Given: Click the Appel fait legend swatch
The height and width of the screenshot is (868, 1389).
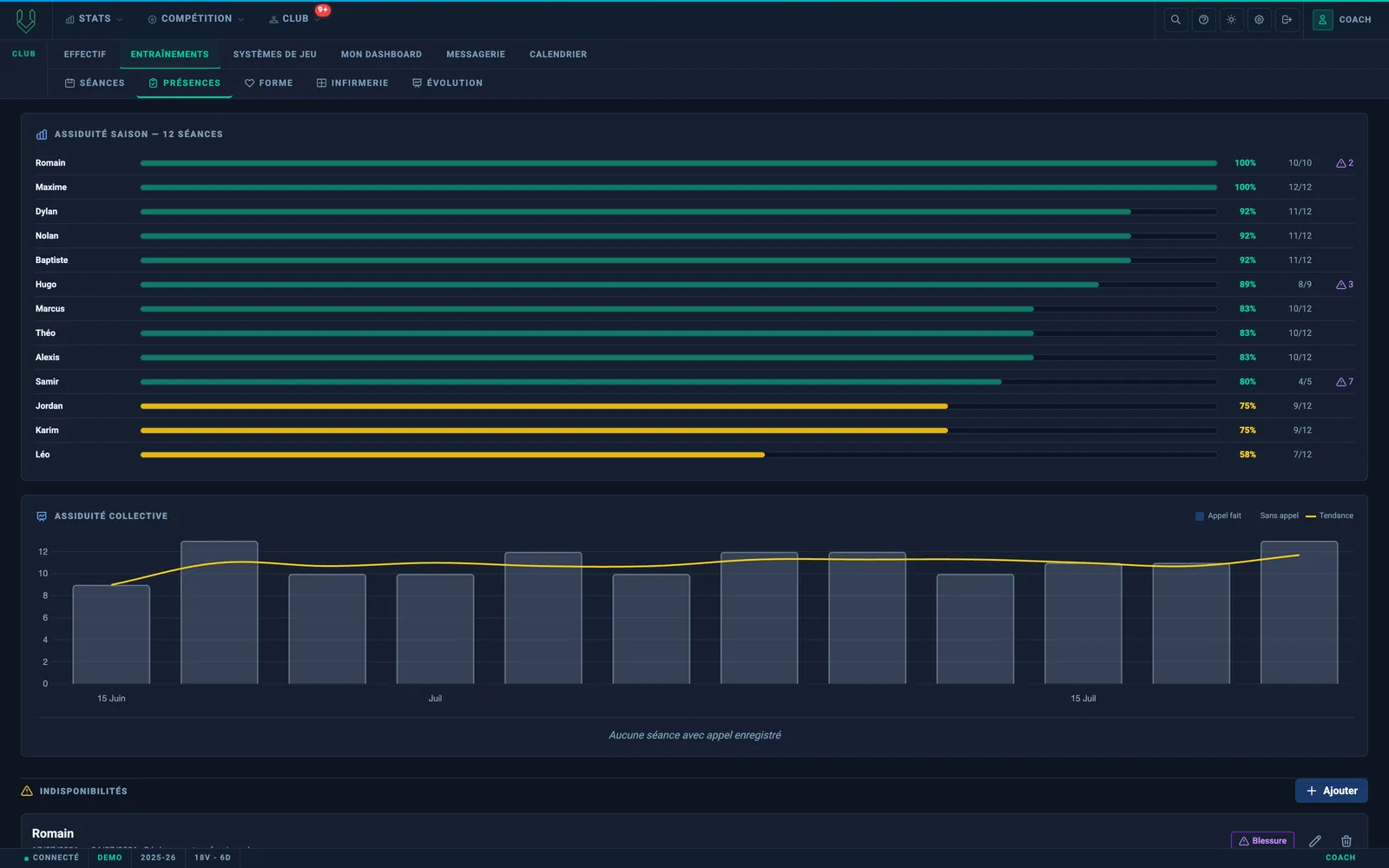Looking at the screenshot, I should pyautogui.click(x=1200, y=516).
